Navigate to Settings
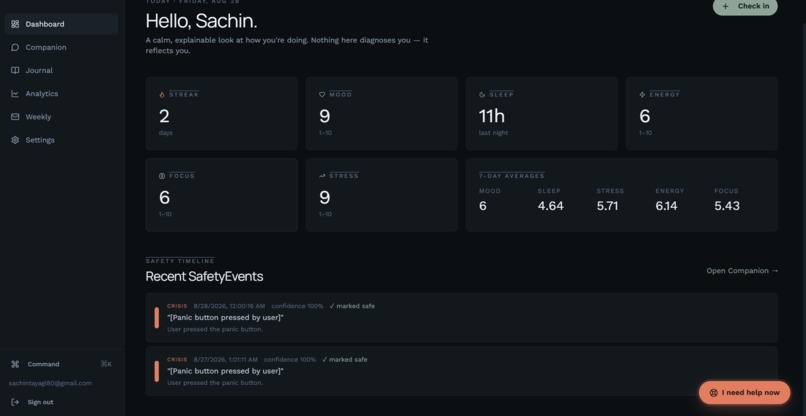Image resolution: width=806 pixels, height=416 pixels. (x=61, y=140)
